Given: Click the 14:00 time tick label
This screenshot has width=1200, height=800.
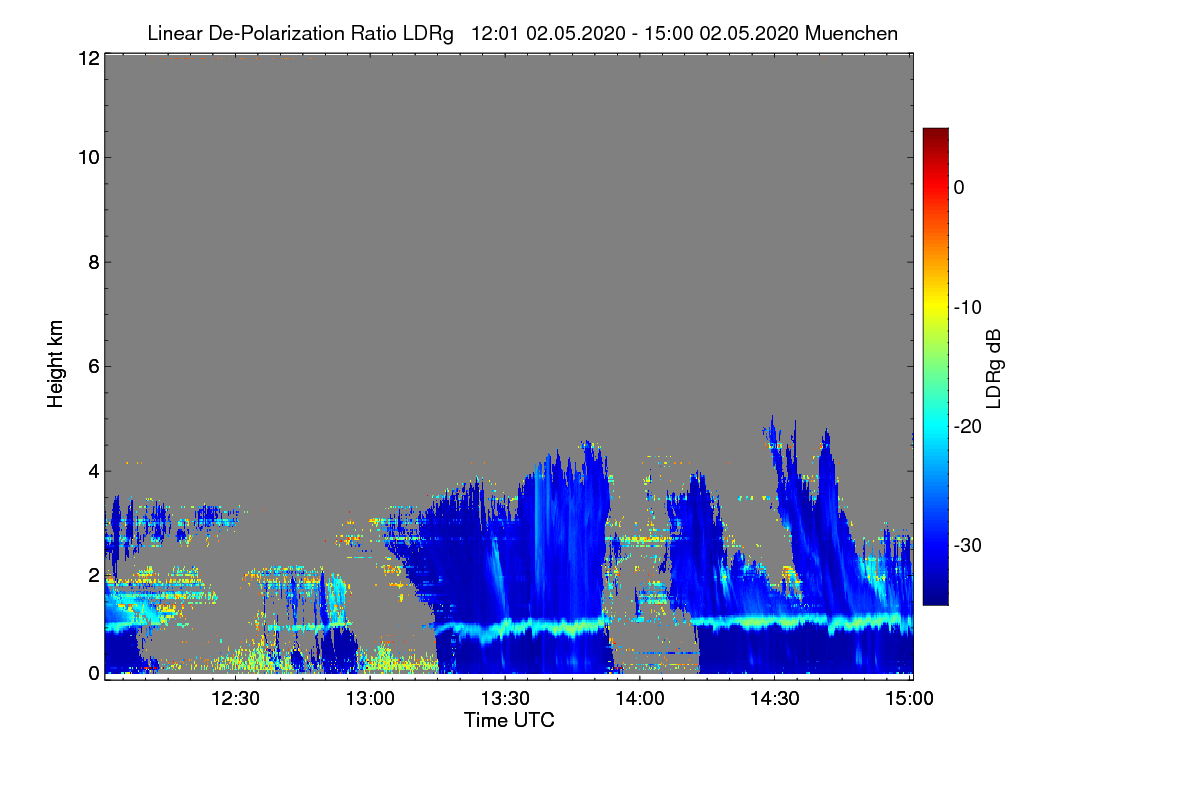Looking at the screenshot, I should (640, 699).
